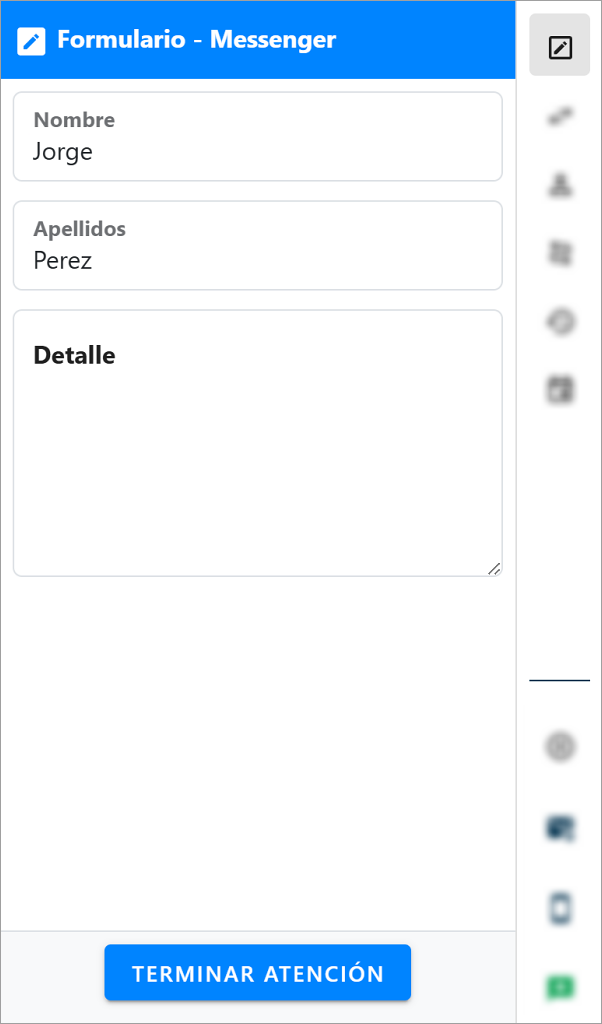Click the pencil icon in the blue header
This screenshot has height=1024, width=602.
pos(32,40)
